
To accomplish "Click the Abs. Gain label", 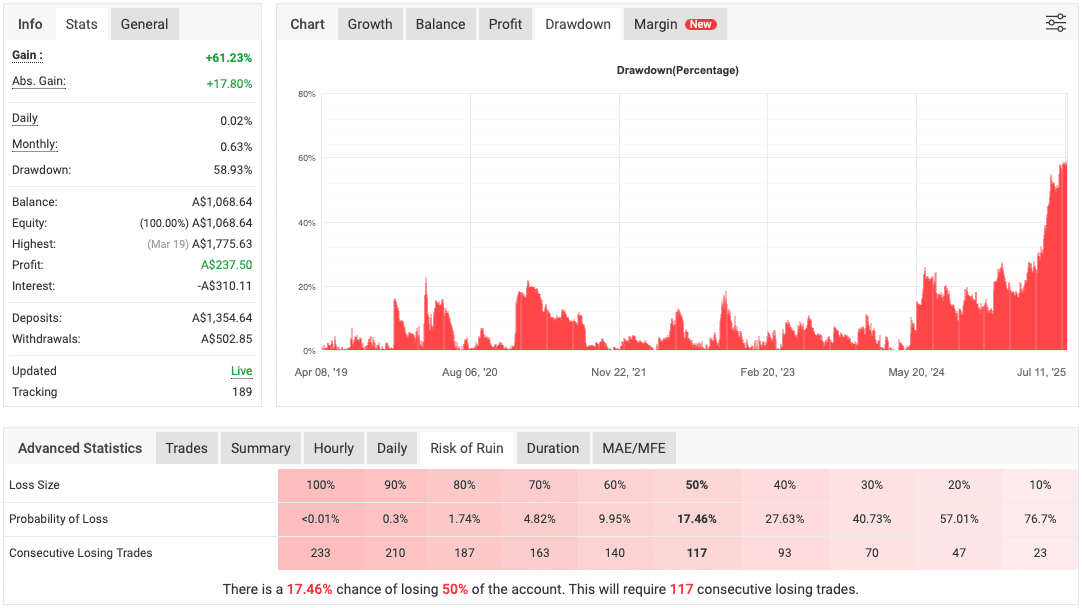I will pos(39,84).
